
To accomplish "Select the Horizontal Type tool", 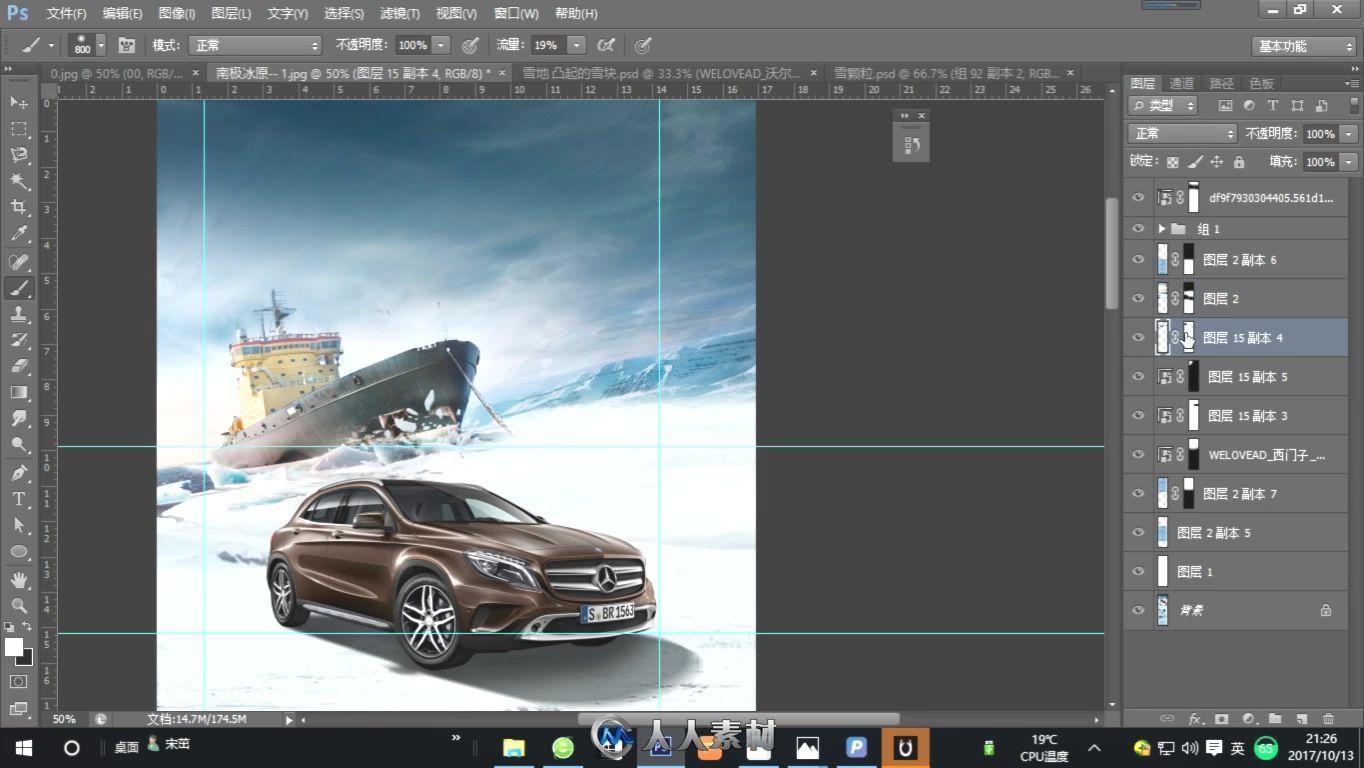I will pos(18,498).
